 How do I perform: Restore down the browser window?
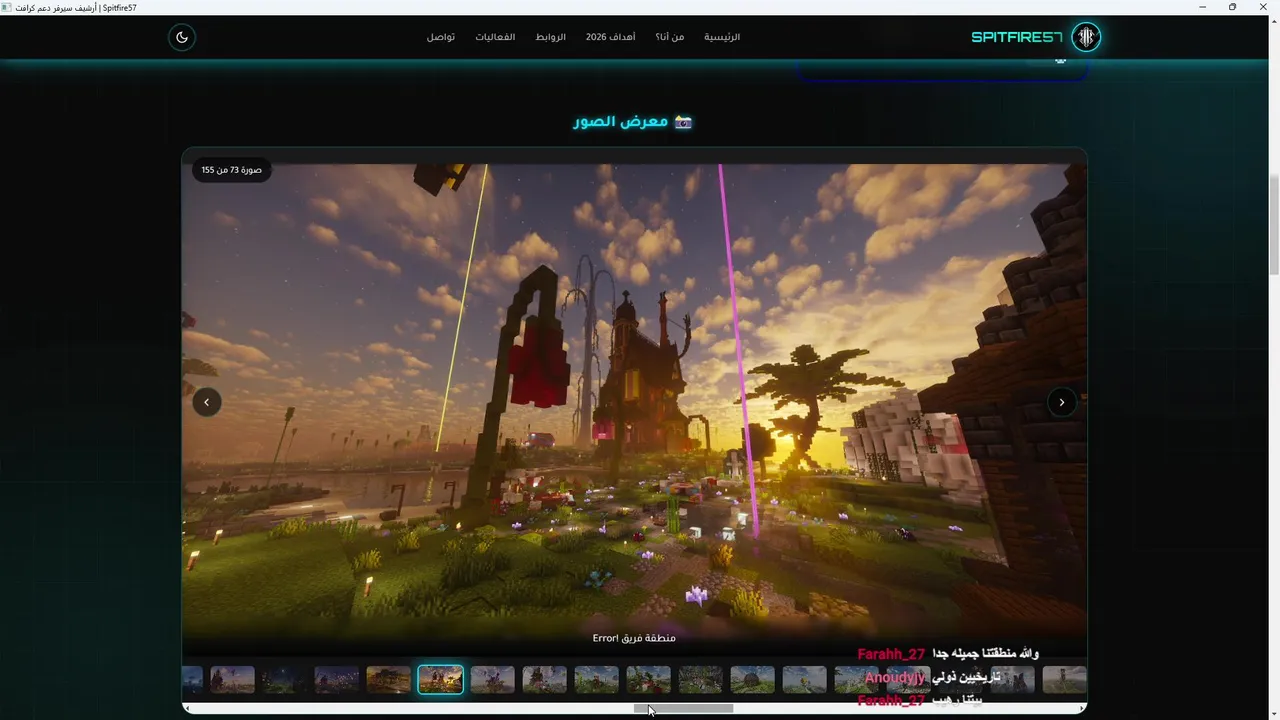click(1232, 7)
